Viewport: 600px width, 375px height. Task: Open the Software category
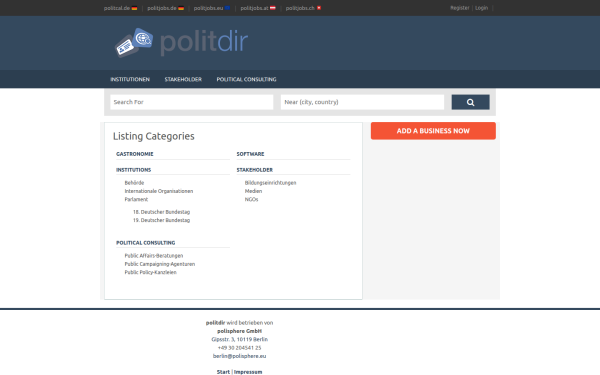tap(250, 154)
